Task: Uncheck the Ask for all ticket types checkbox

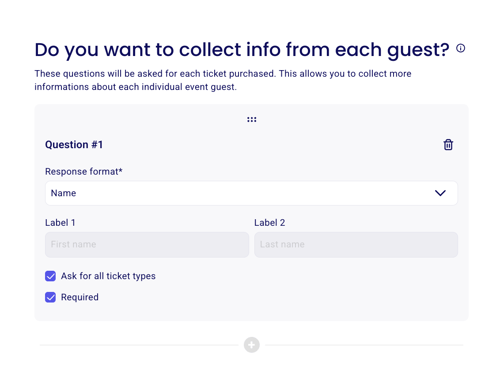Action: point(50,276)
